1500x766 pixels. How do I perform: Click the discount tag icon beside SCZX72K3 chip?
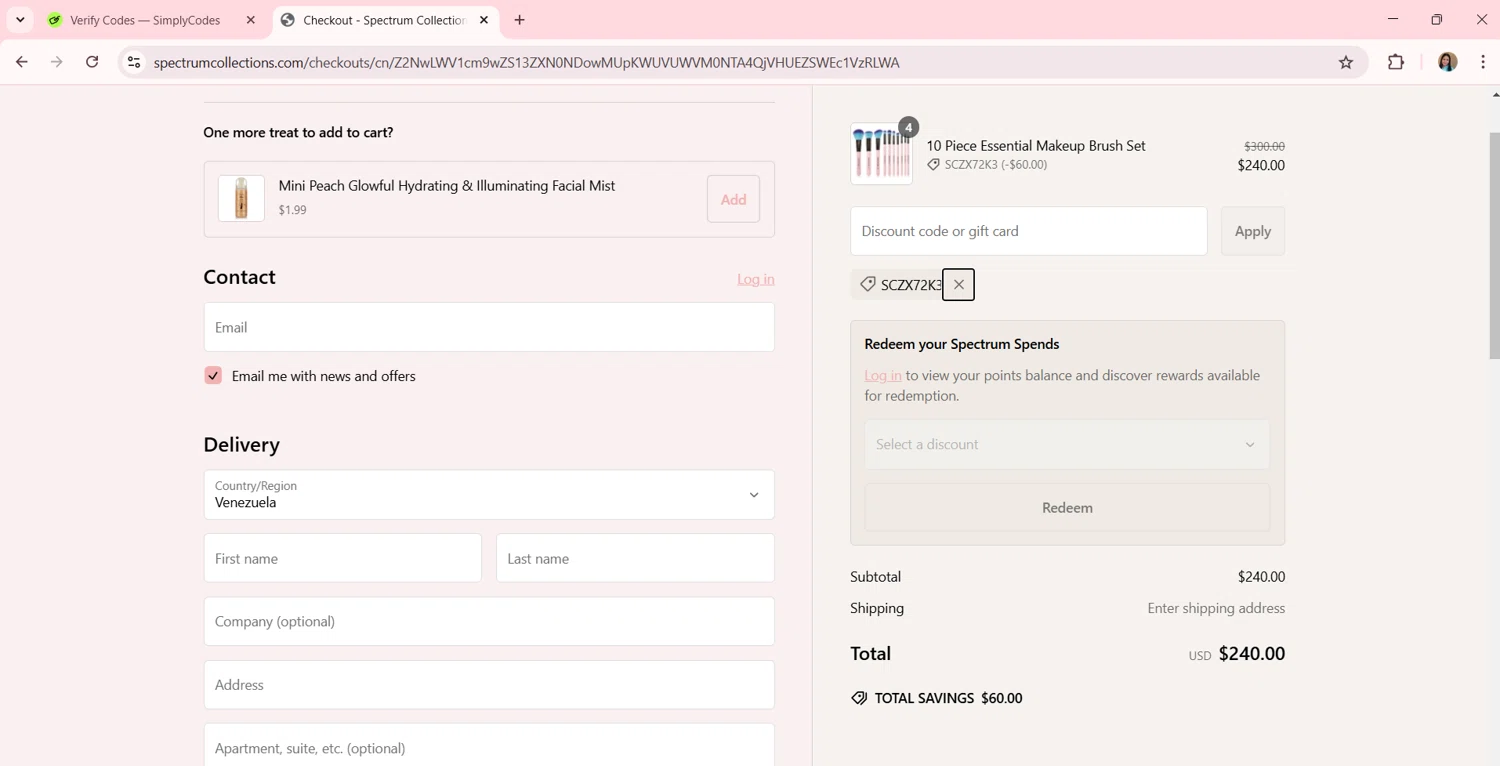(x=868, y=284)
